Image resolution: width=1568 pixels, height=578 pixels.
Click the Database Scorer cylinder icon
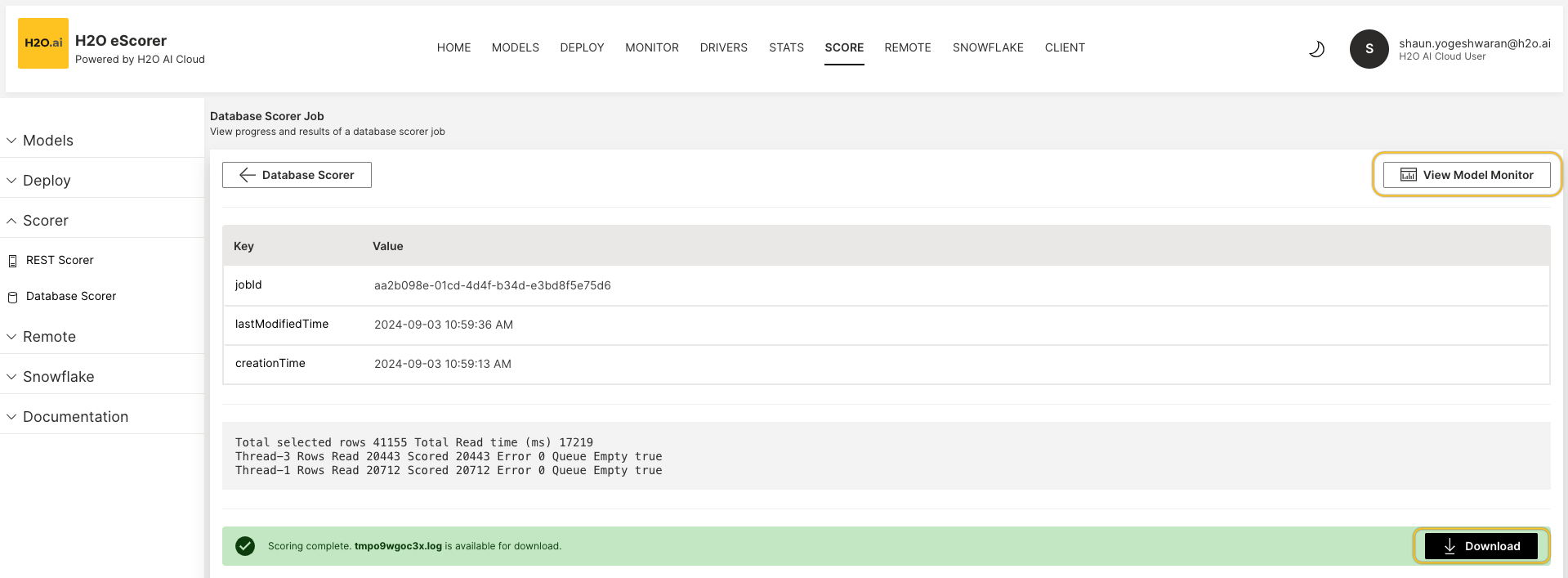(12, 297)
